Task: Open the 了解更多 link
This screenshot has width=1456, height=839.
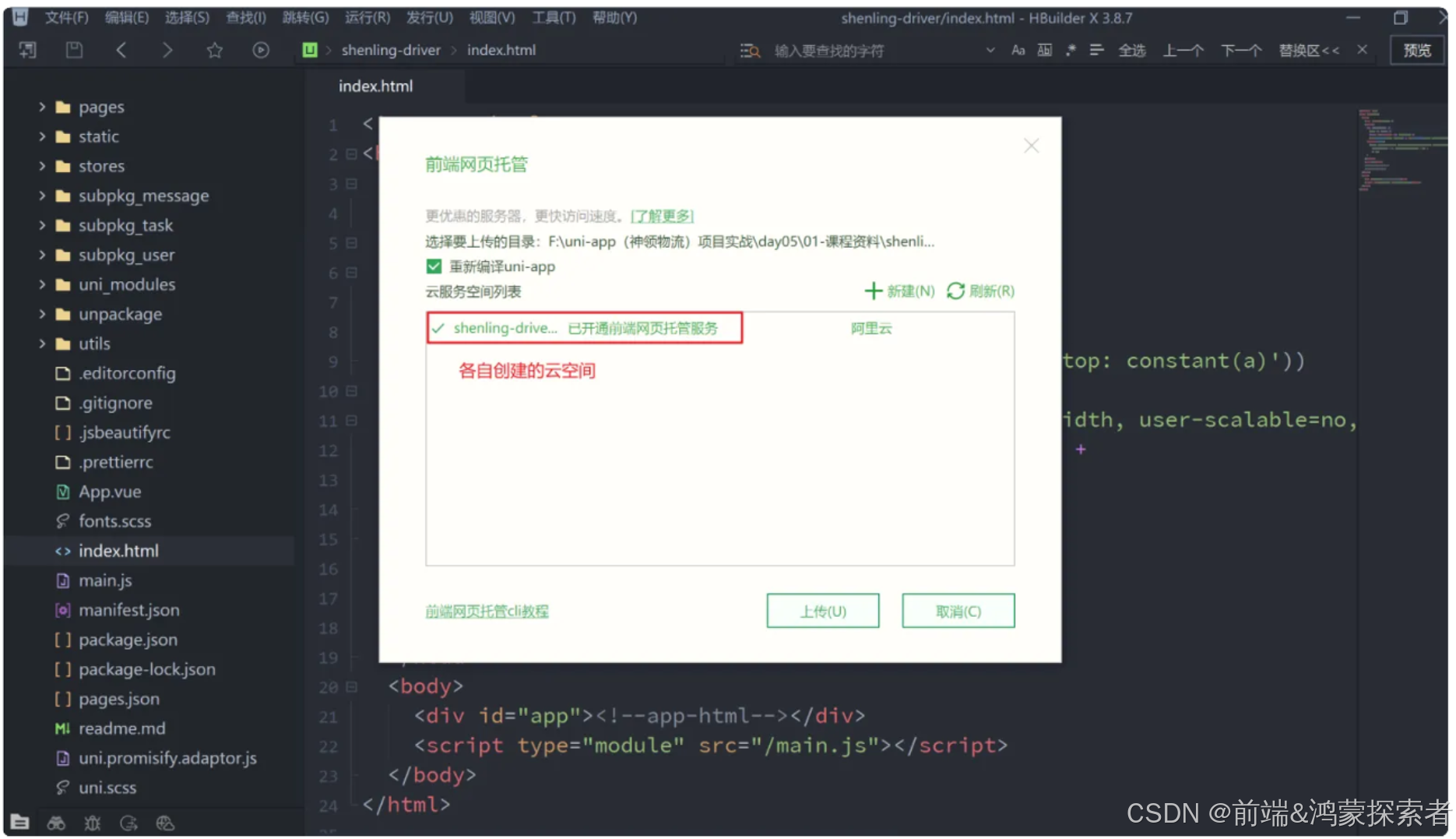Action: click(662, 216)
